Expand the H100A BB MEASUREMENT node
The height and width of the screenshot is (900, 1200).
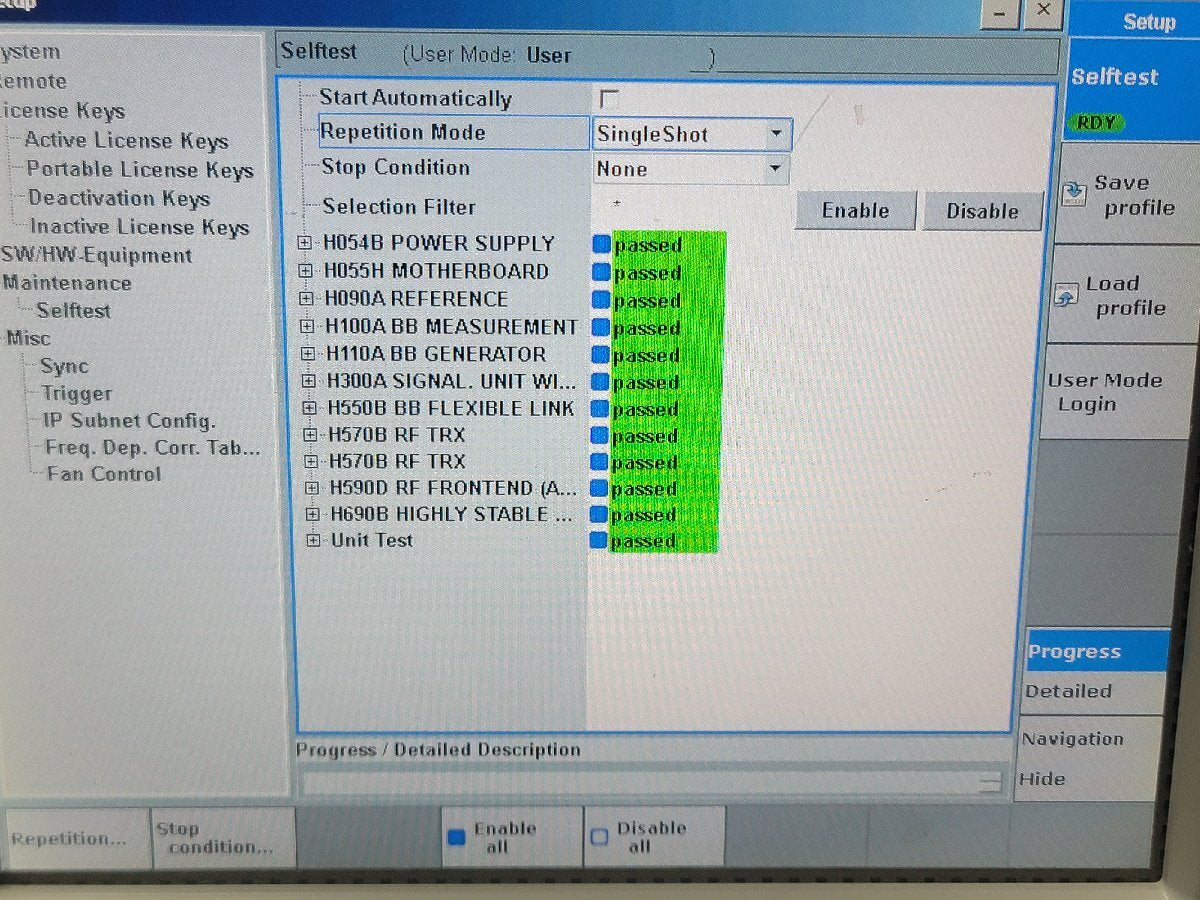pos(309,327)
